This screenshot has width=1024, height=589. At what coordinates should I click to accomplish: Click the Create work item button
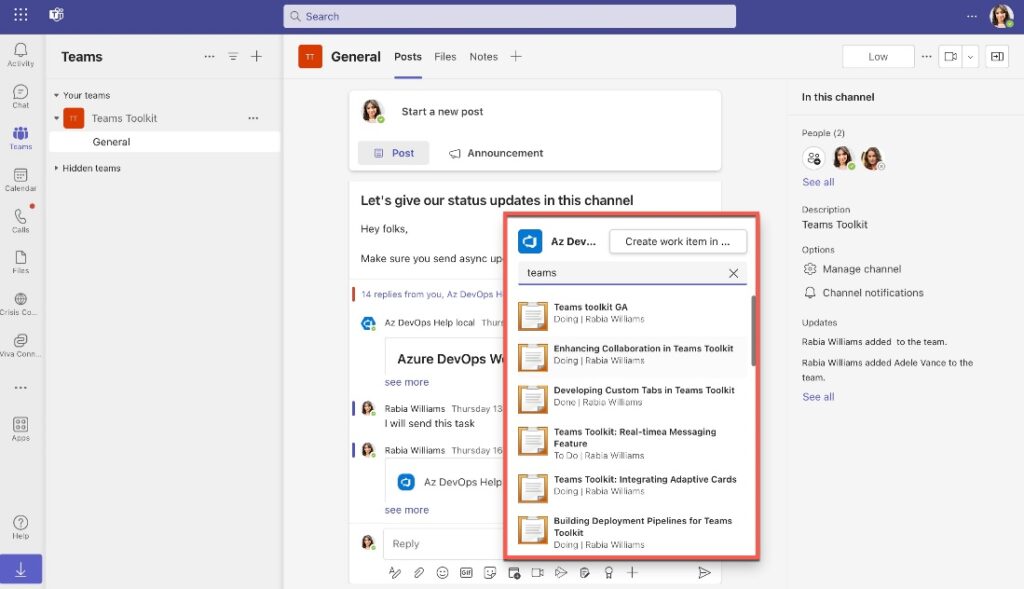[x=678, y=241]
